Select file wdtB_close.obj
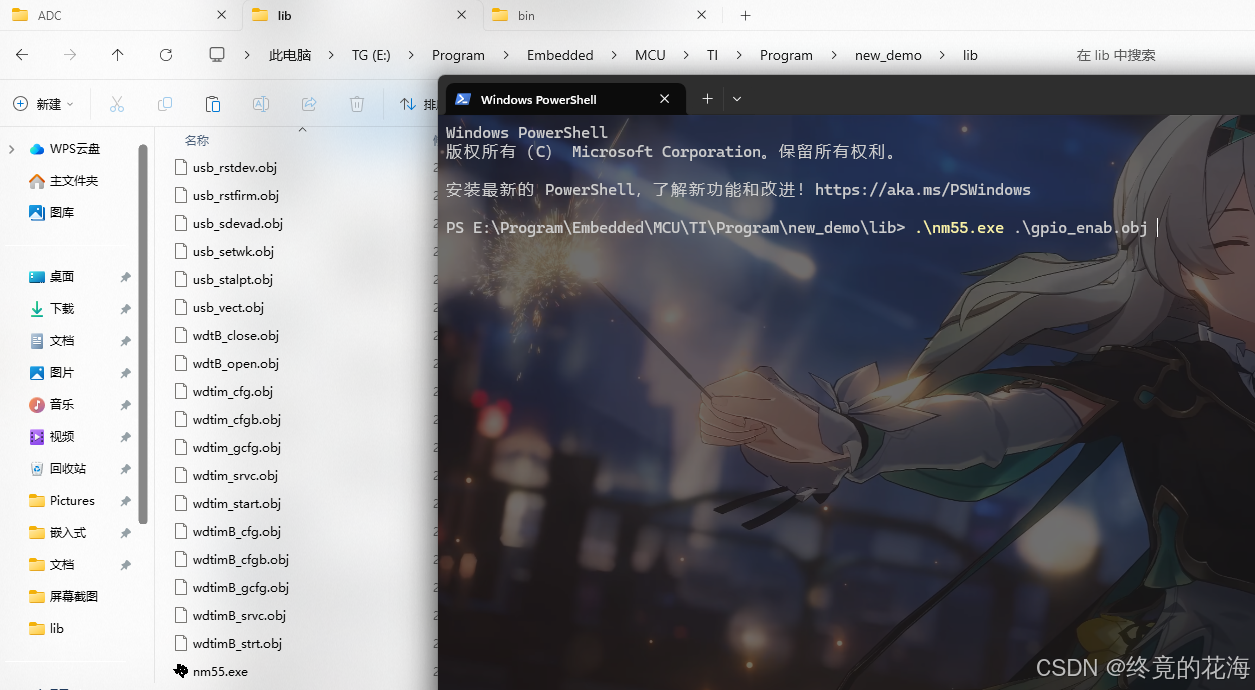 pos(227,335)
